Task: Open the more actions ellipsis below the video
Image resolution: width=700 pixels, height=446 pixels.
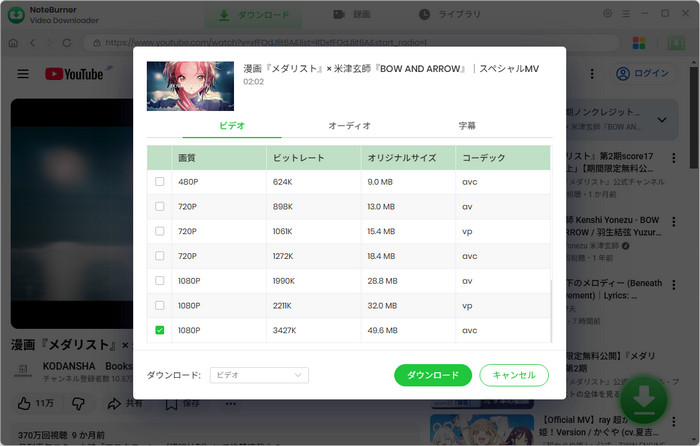Action: 230,404
